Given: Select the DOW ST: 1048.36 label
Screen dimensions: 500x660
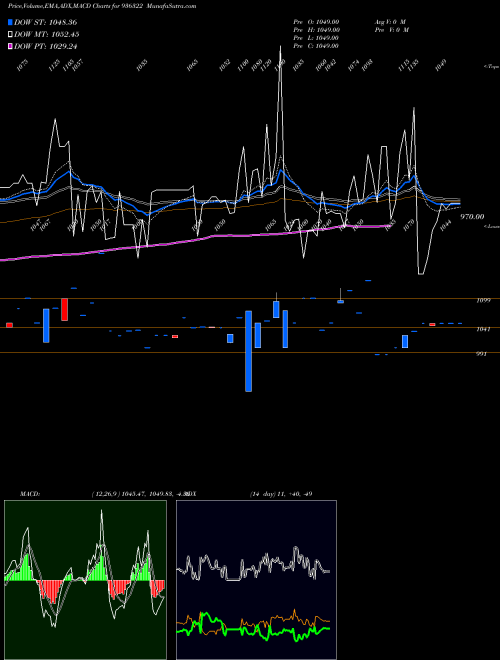Looking at the screenshot, I should click(45, 22).
